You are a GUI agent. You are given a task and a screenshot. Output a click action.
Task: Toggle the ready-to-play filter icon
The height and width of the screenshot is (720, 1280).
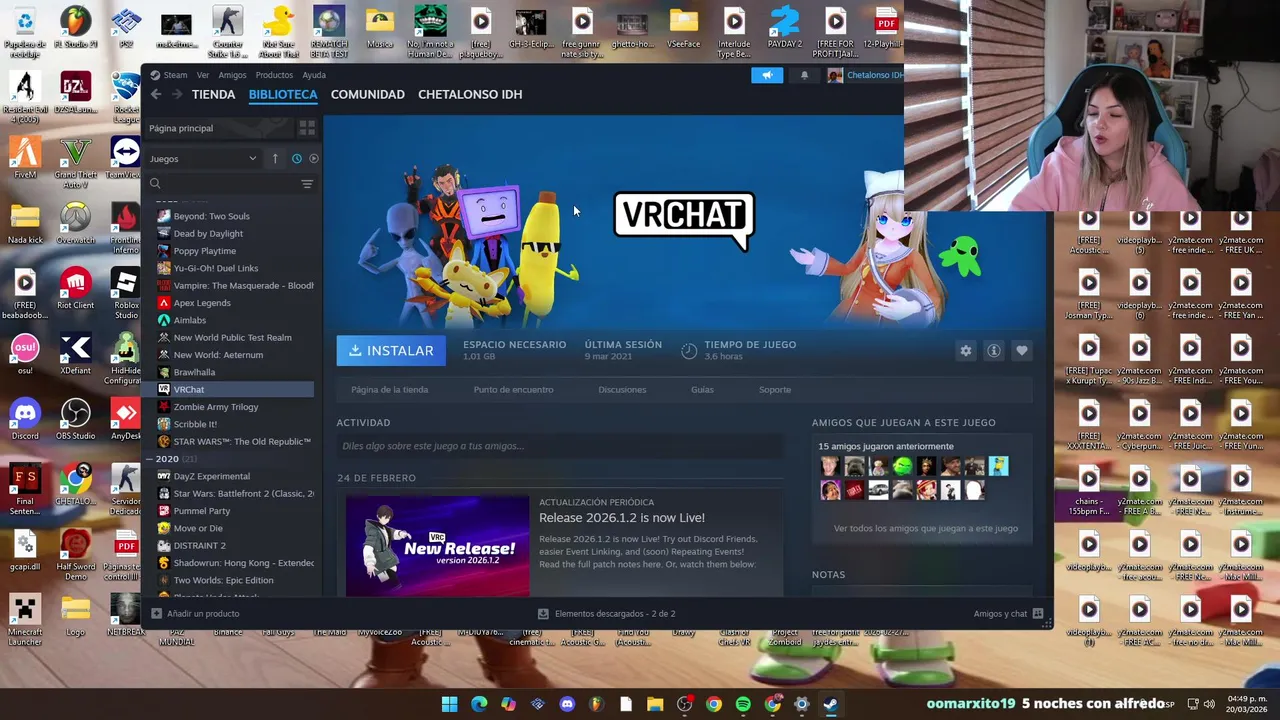click(x=313, y=158)
